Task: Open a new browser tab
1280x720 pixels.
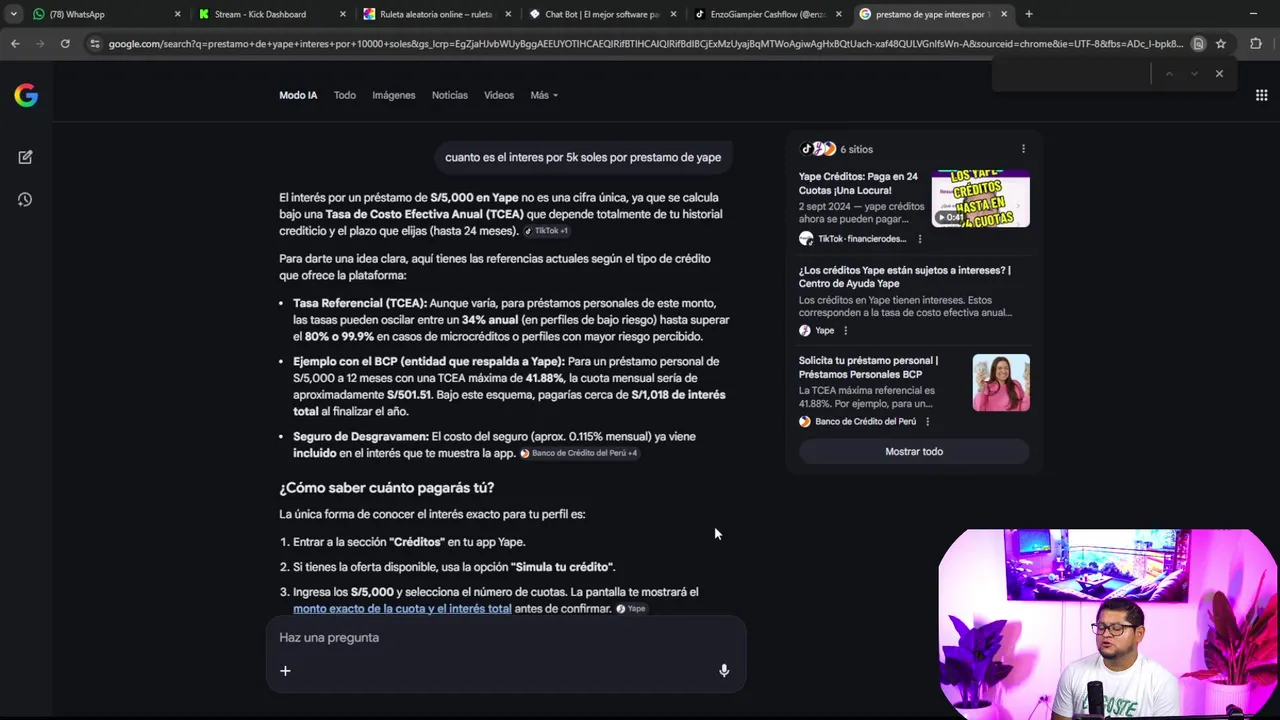Action: 1029,14
